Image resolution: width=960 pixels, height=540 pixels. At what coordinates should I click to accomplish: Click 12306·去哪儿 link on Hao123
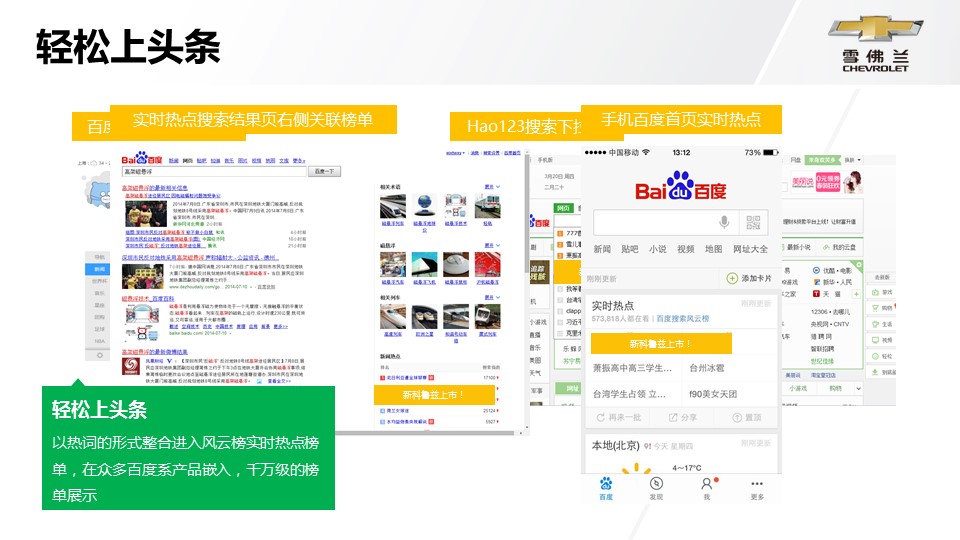pos(830,312)
